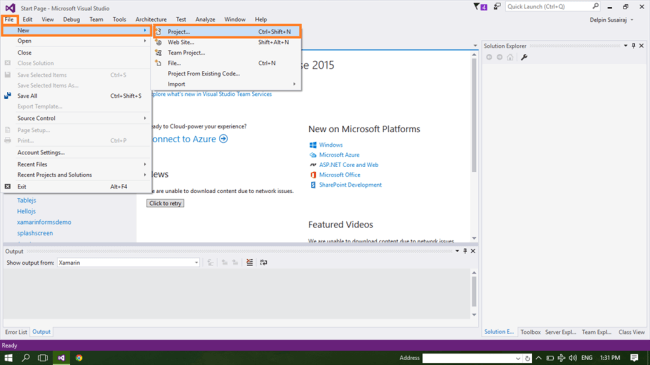Open recent project xamarinformsdemo
The image size is (650, 365).
44,222
